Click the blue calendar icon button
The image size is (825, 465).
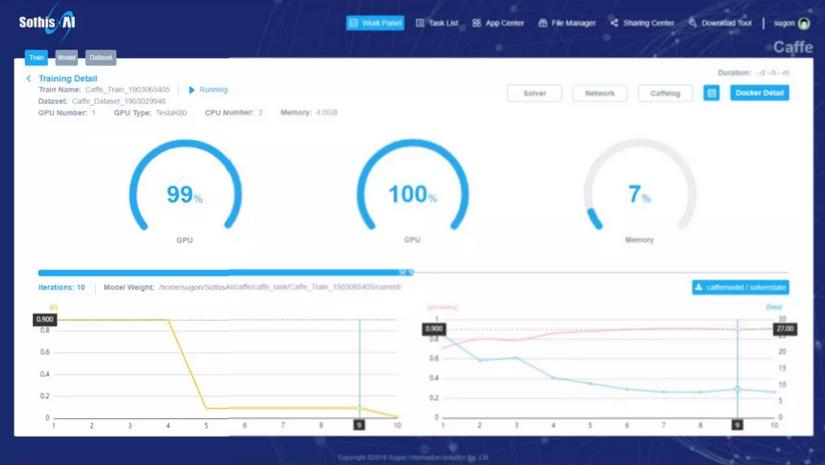point(711,93)
